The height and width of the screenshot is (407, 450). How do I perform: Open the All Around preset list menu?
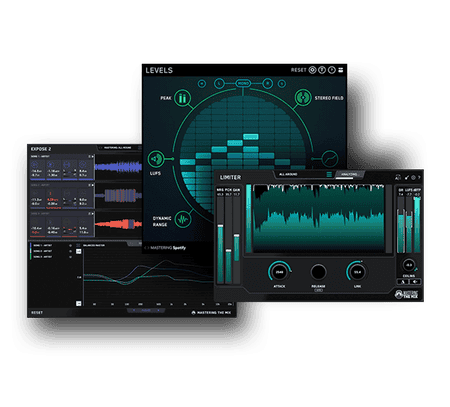pos(329,174)
